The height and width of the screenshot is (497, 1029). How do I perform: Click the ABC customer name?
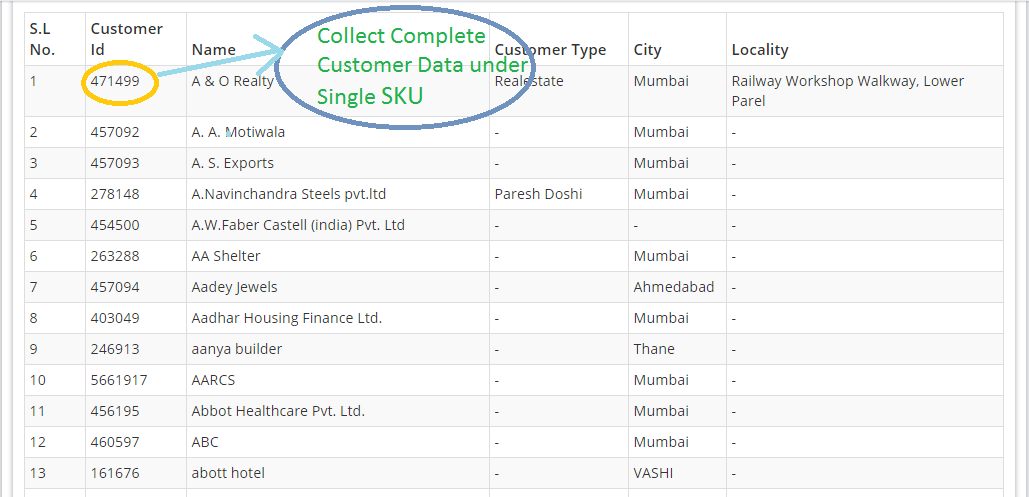pyautogui.click(x=205, y=442)
